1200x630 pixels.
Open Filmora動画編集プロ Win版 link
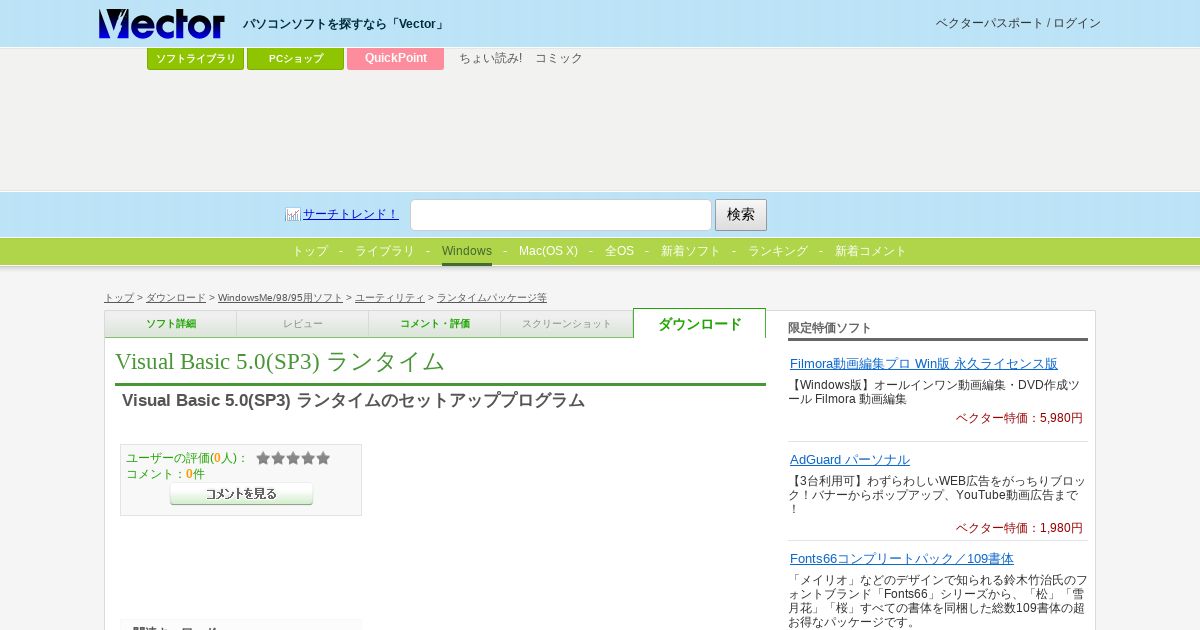pyautogui.click(x=924, y=364)
